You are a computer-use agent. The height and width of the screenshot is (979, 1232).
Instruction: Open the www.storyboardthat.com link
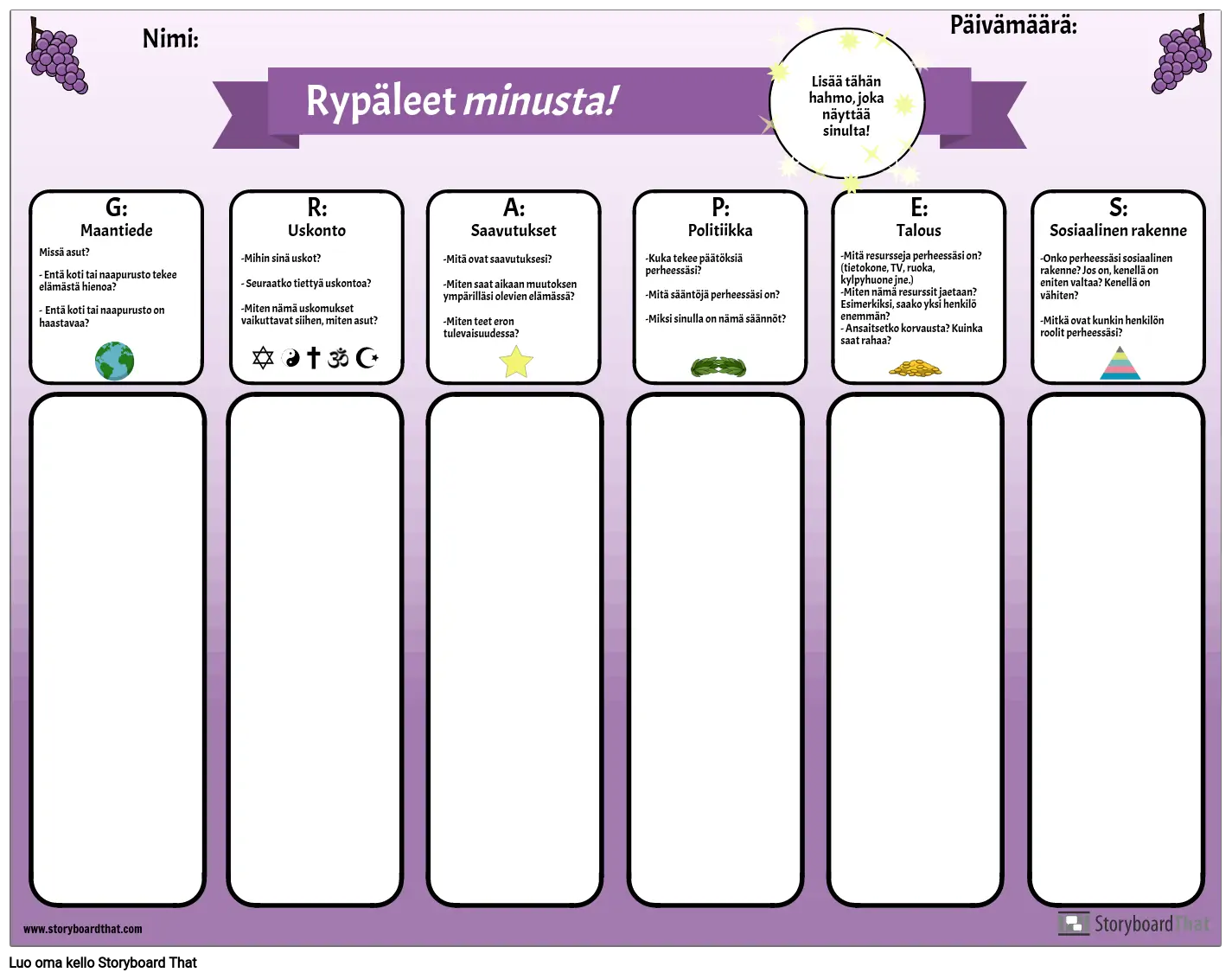83,929
